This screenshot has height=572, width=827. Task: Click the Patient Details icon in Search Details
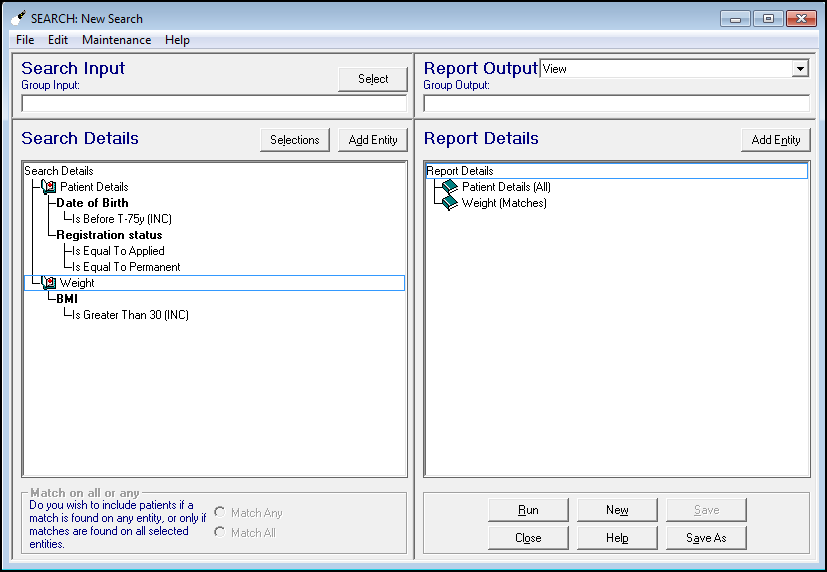[x=49, y=187]
